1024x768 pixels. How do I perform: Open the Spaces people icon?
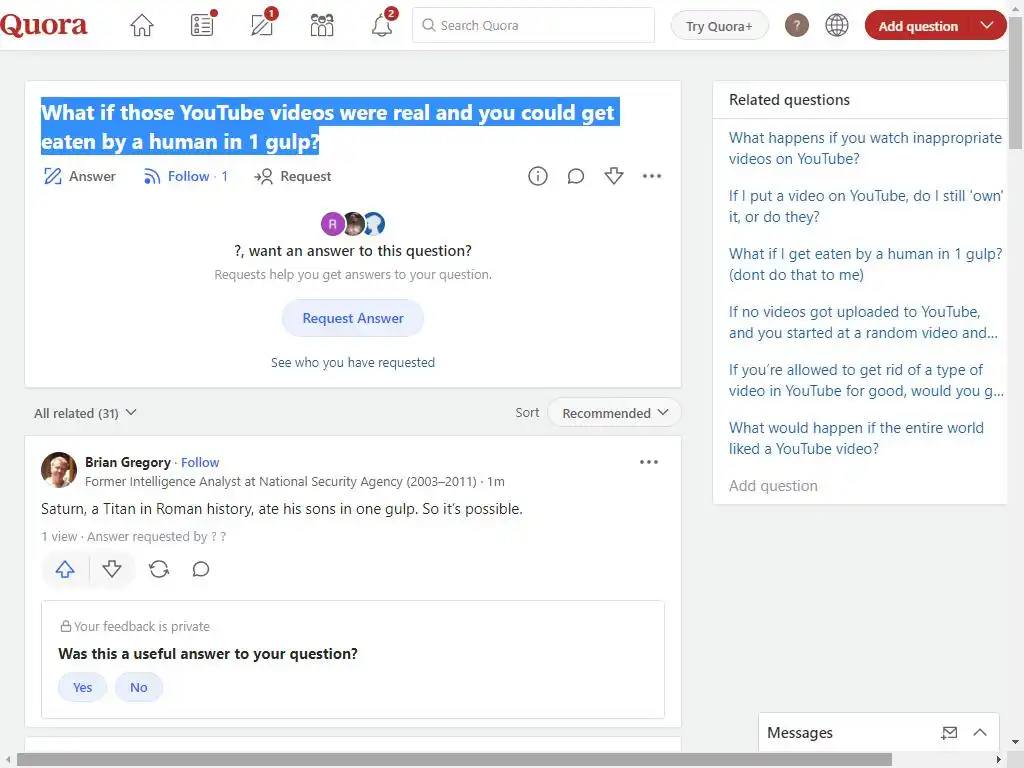[x=322, y=25]
